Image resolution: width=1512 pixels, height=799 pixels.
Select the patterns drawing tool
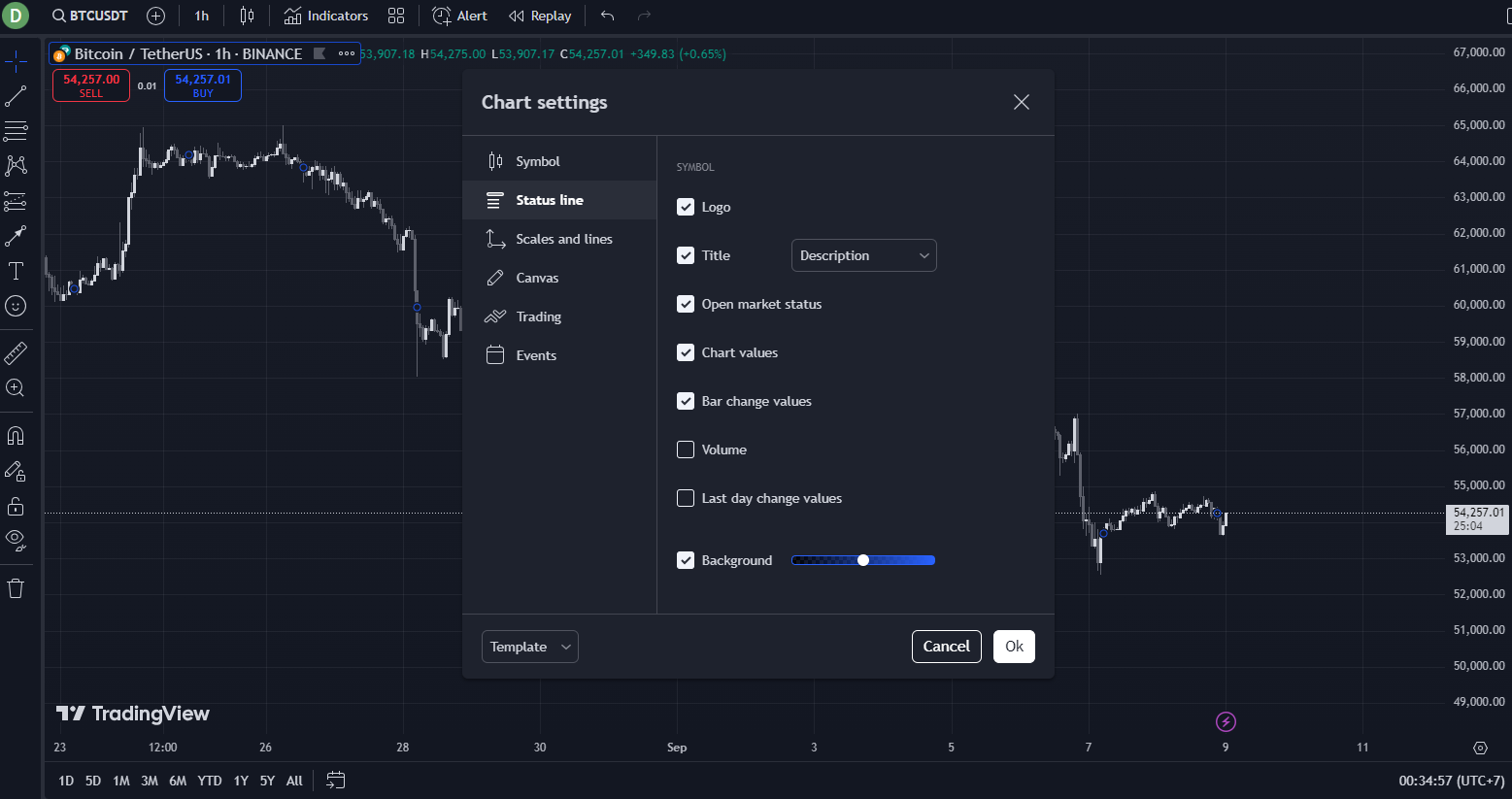tap(16, 166)
